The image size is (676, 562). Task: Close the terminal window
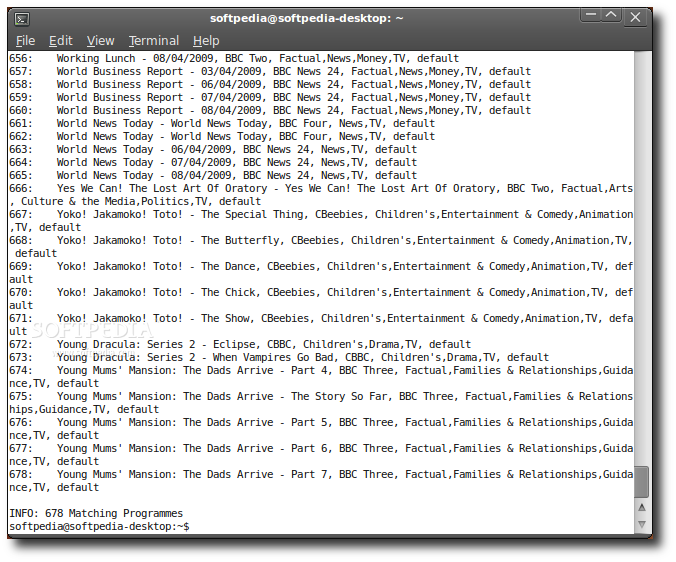(x=635, y=17)
